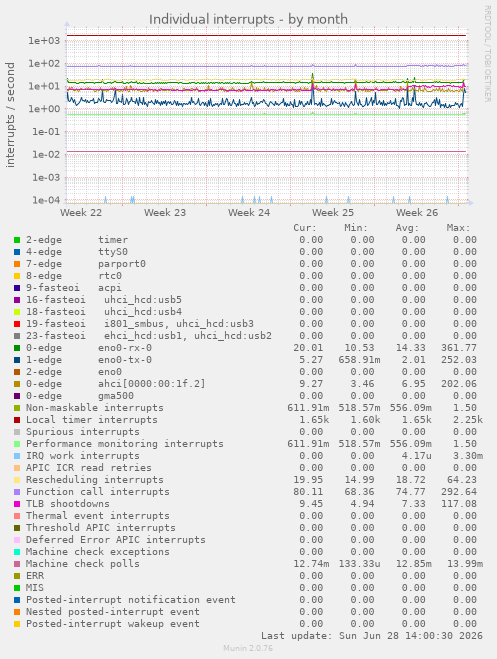
Task: Click the dark red Local timer interrupts swatch
Action: click(17, 420)
